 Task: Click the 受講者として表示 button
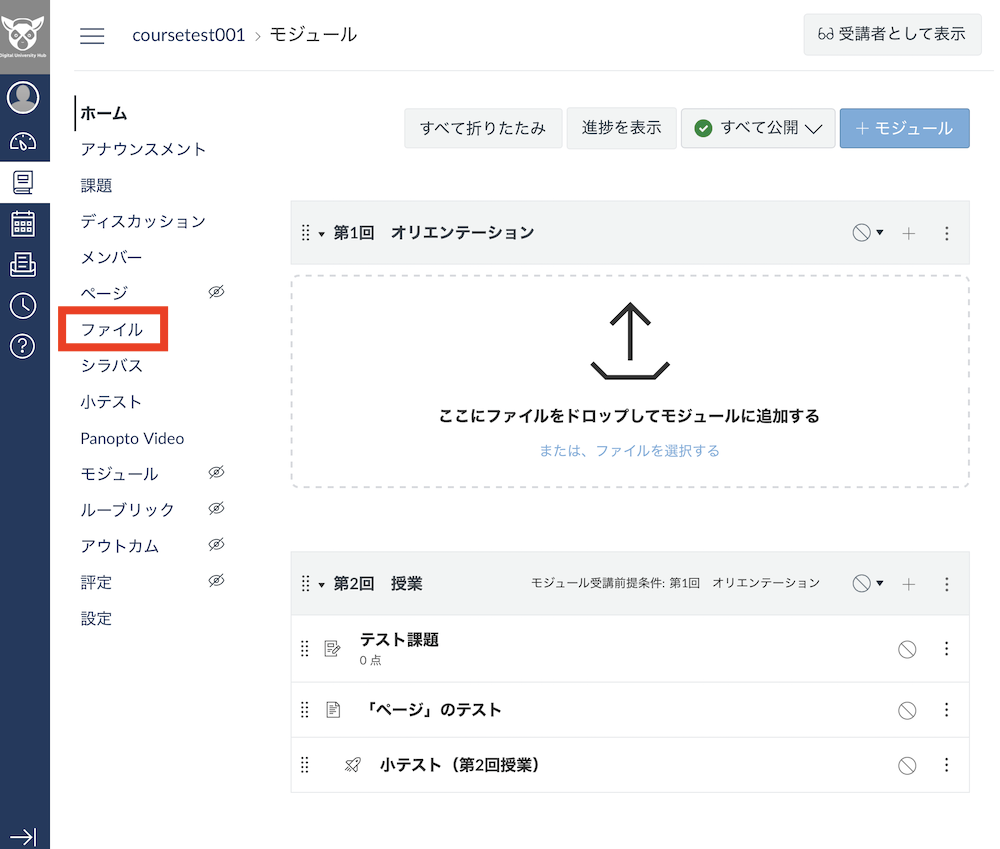point(892,34)
